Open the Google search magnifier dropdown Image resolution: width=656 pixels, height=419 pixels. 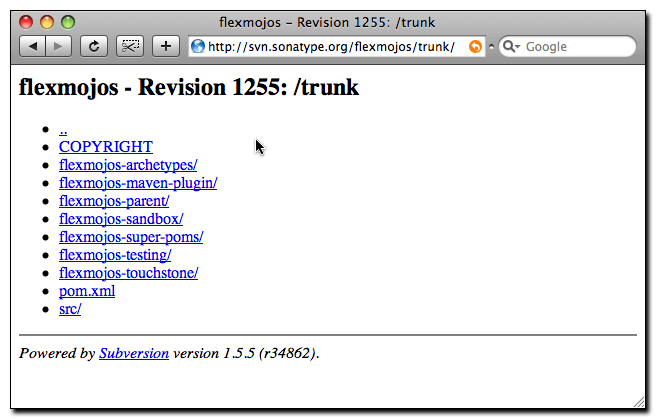coord(511,46)
